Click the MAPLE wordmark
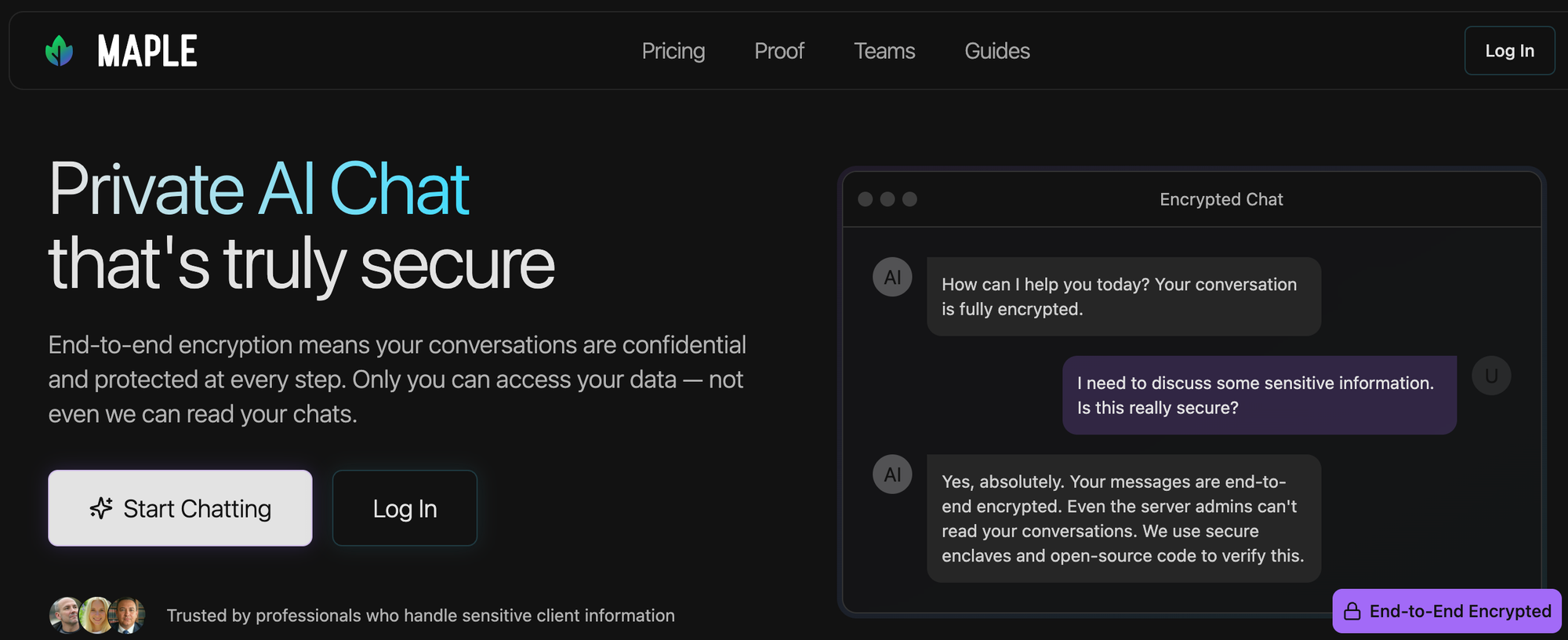The width and height of the screenshot is (1568, 640). click(x=147, y=51)
